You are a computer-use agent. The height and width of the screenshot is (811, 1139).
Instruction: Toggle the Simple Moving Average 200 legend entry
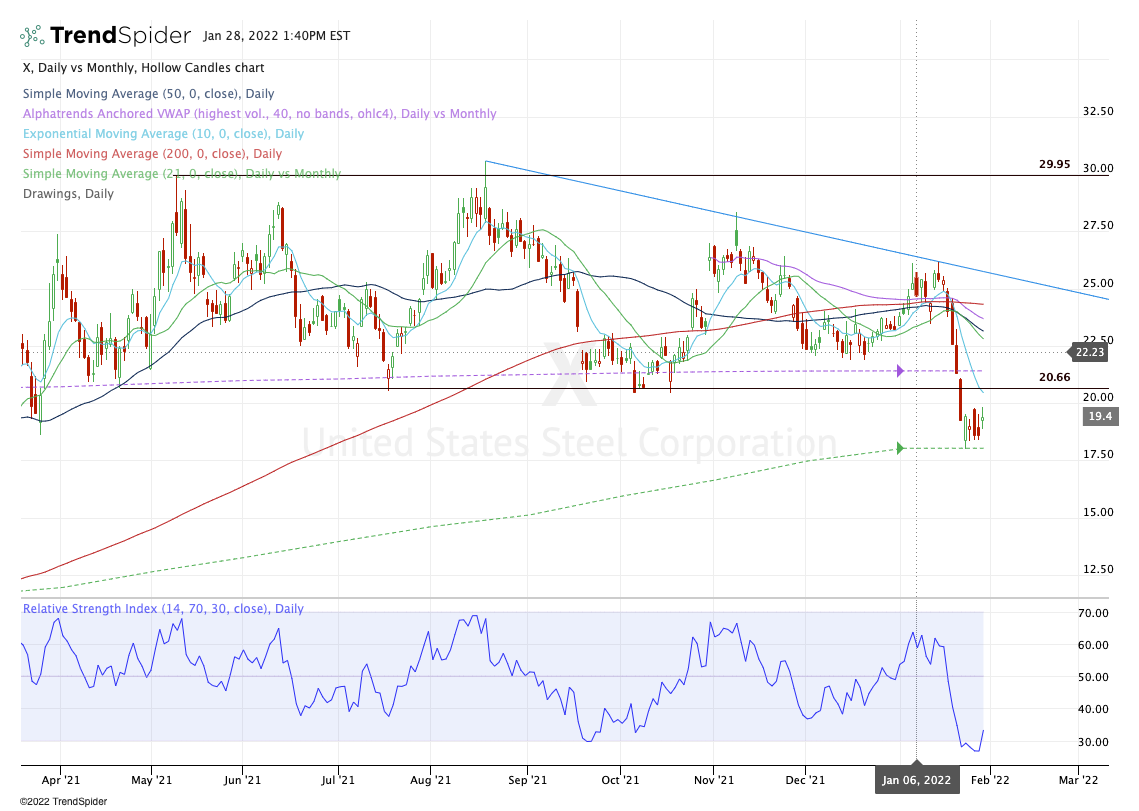pyautogui.click(x=151, y=153)
